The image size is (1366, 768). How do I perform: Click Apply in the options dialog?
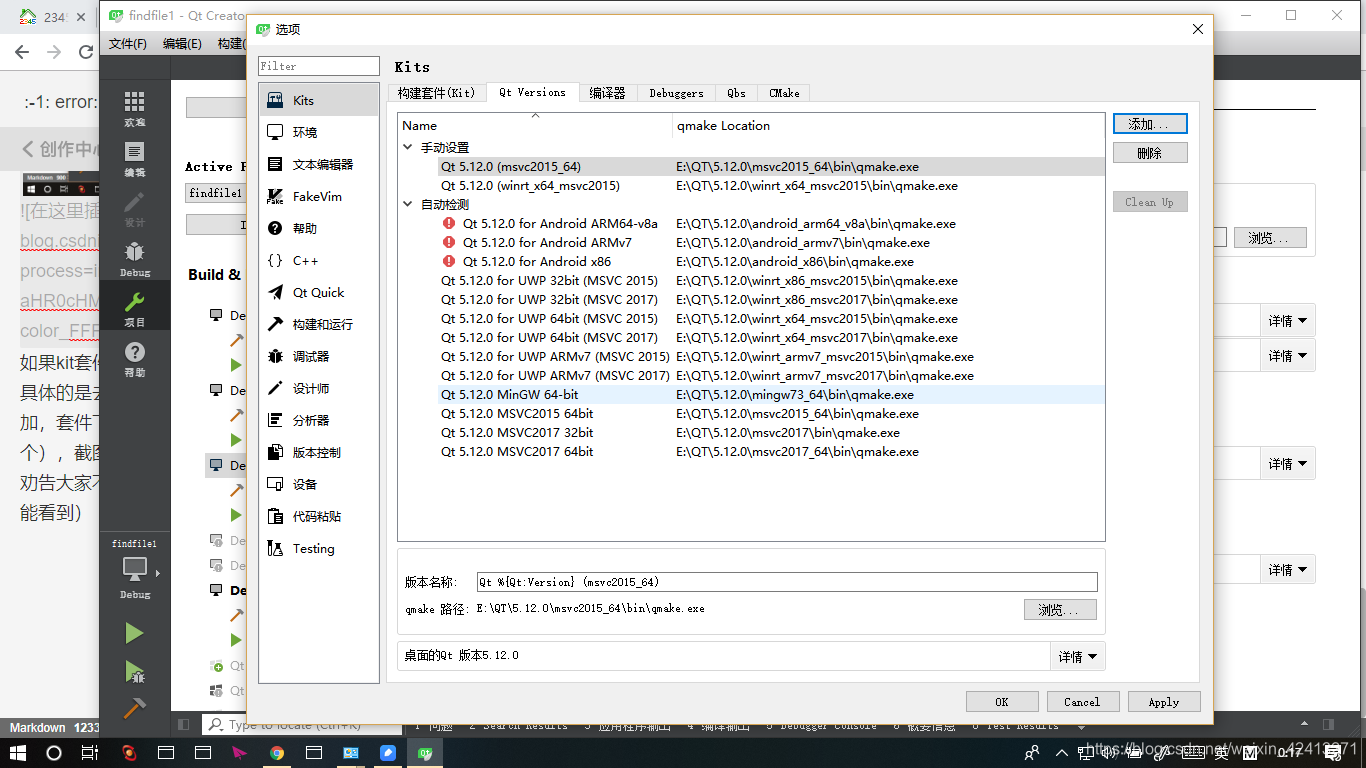pyautogui.click(x=1164, y=702)
